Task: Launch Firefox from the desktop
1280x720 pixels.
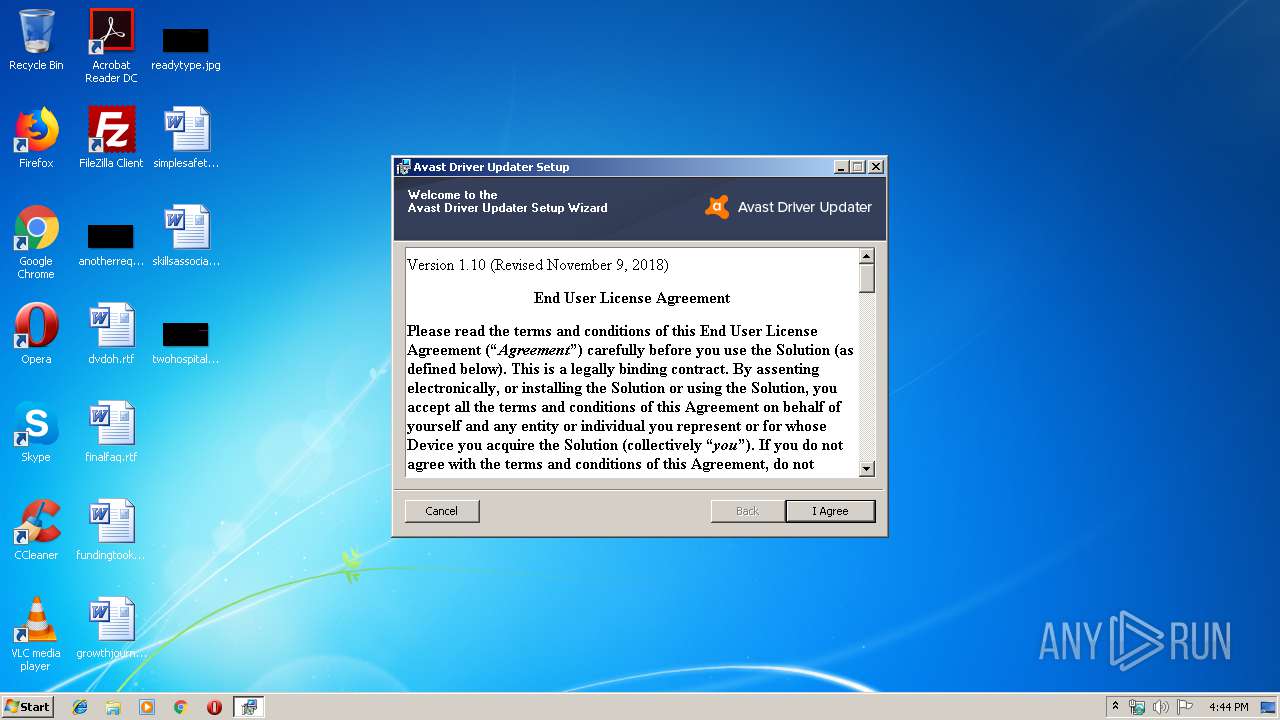Action: click(36, 138)
